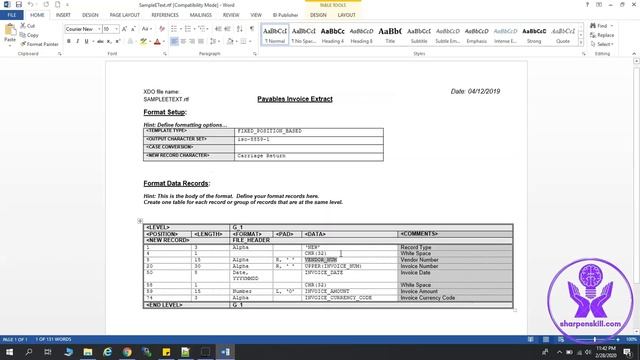Toggle Strikethrough formatting

(x=100, y=41)
